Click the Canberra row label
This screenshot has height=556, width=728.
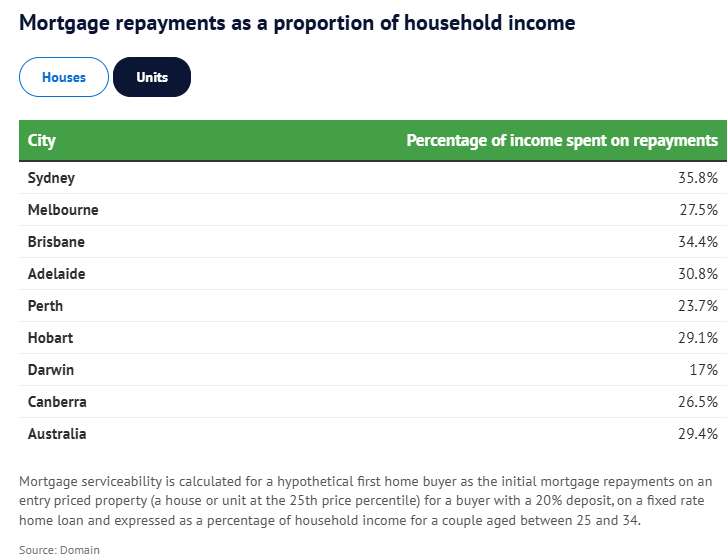(x=57, y=402)
